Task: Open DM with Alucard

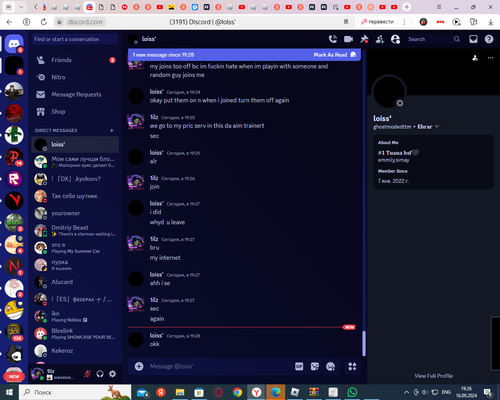Action: (x=75, y=282)
